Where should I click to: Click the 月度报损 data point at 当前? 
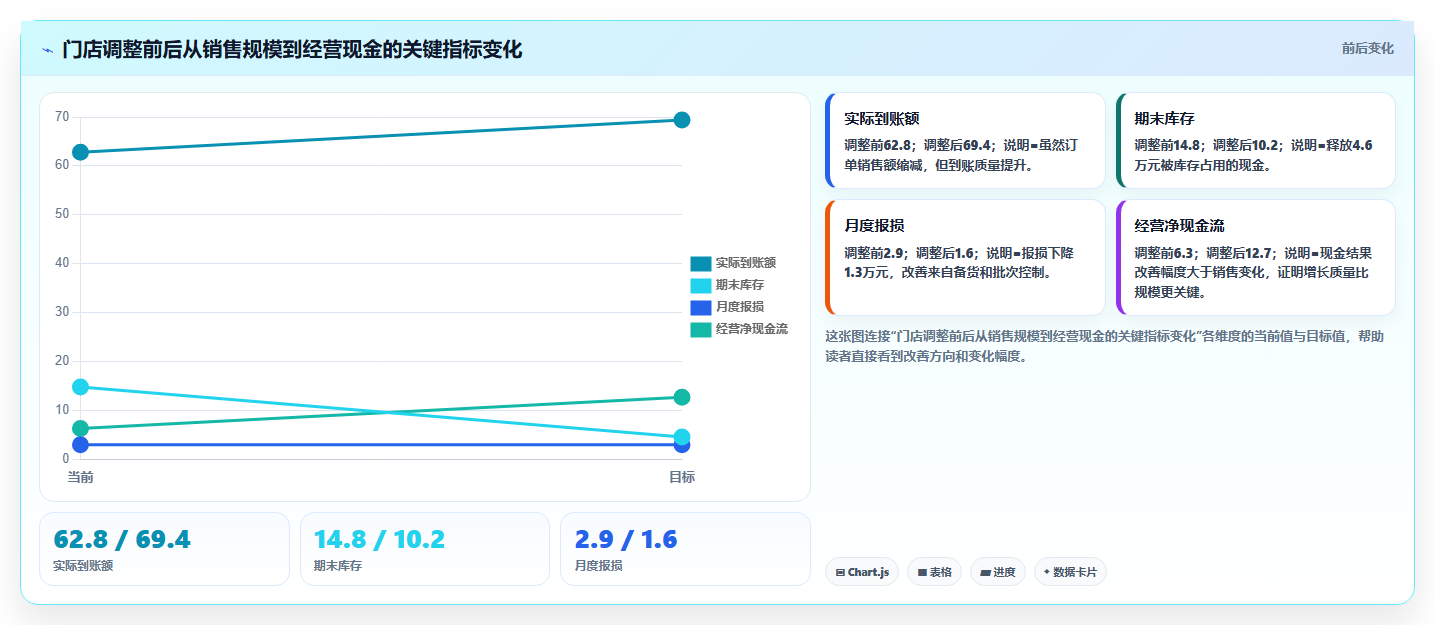(81, 444)
